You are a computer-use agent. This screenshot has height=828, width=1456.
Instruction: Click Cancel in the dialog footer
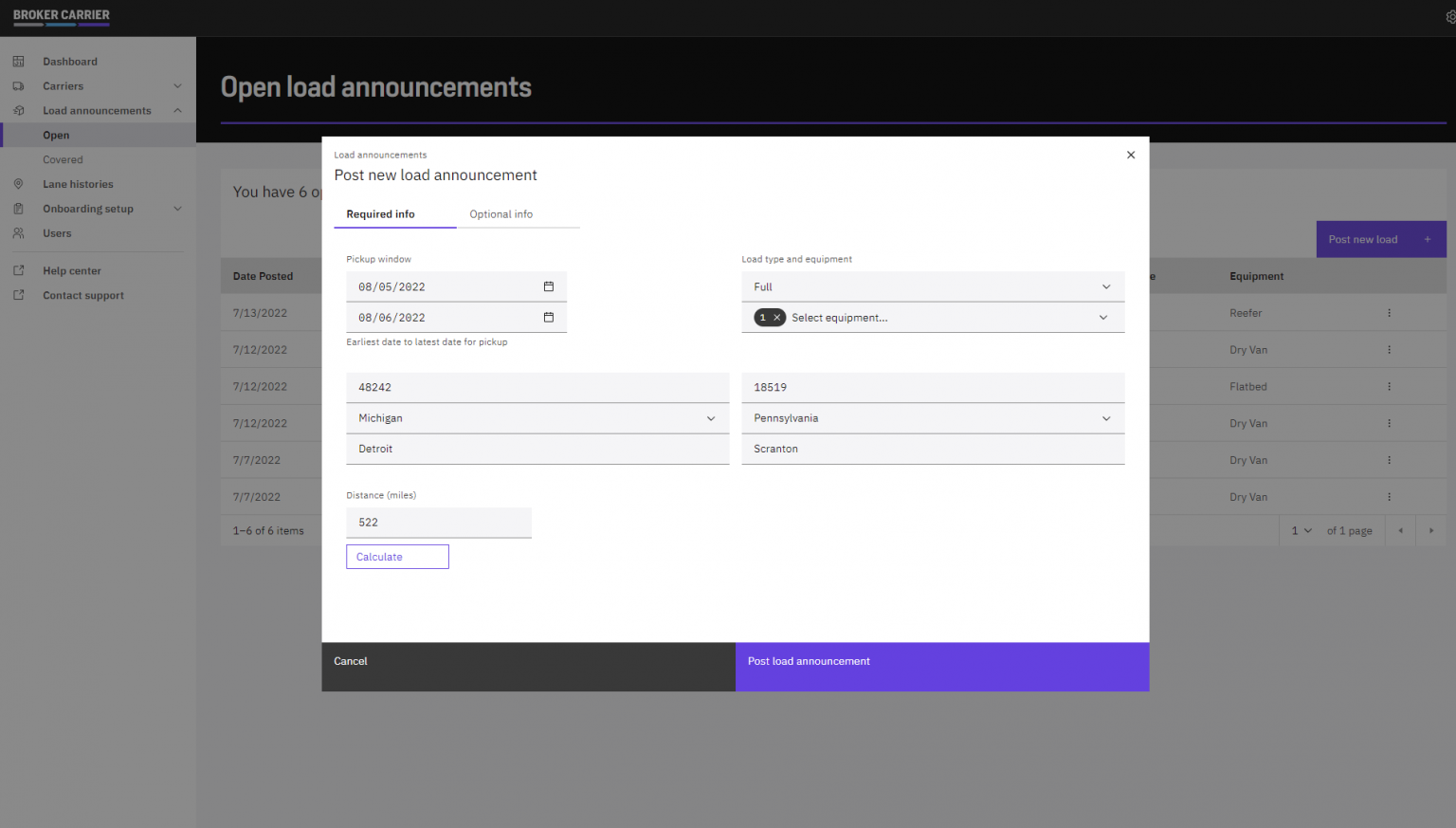(x=528, y=667)
